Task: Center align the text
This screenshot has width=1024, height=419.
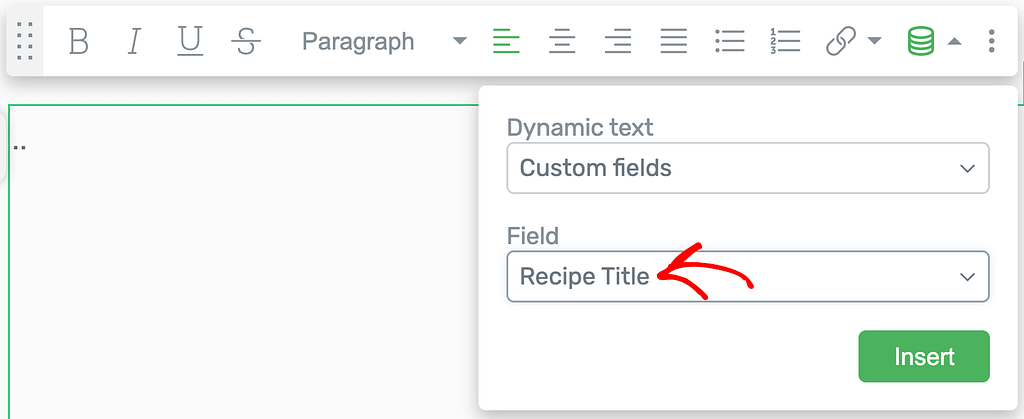Action: [x=562, y=42]
